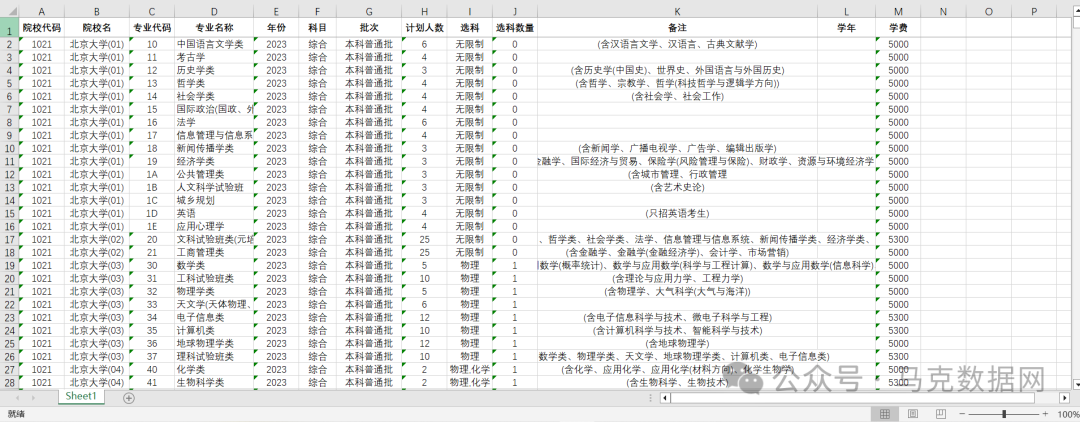Select the 中国语言文学类 cell

pos(214,44)
